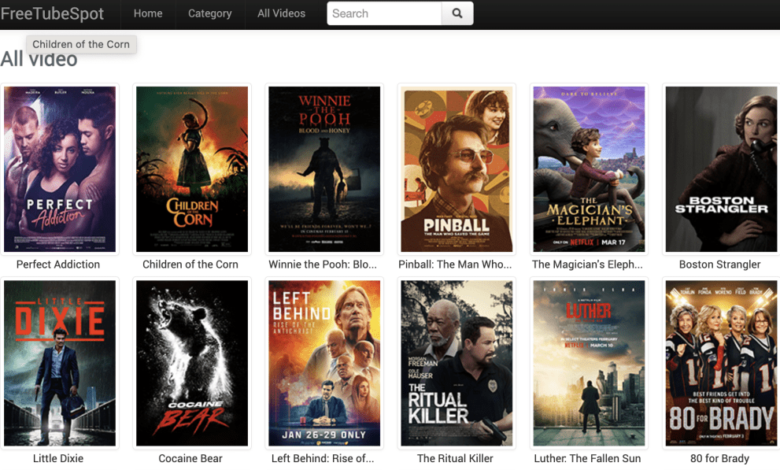The width and height of the screenshot is (780, 470).
Task: Open the Perfect Addiction poster thumbnail
Action: [60, 169]
